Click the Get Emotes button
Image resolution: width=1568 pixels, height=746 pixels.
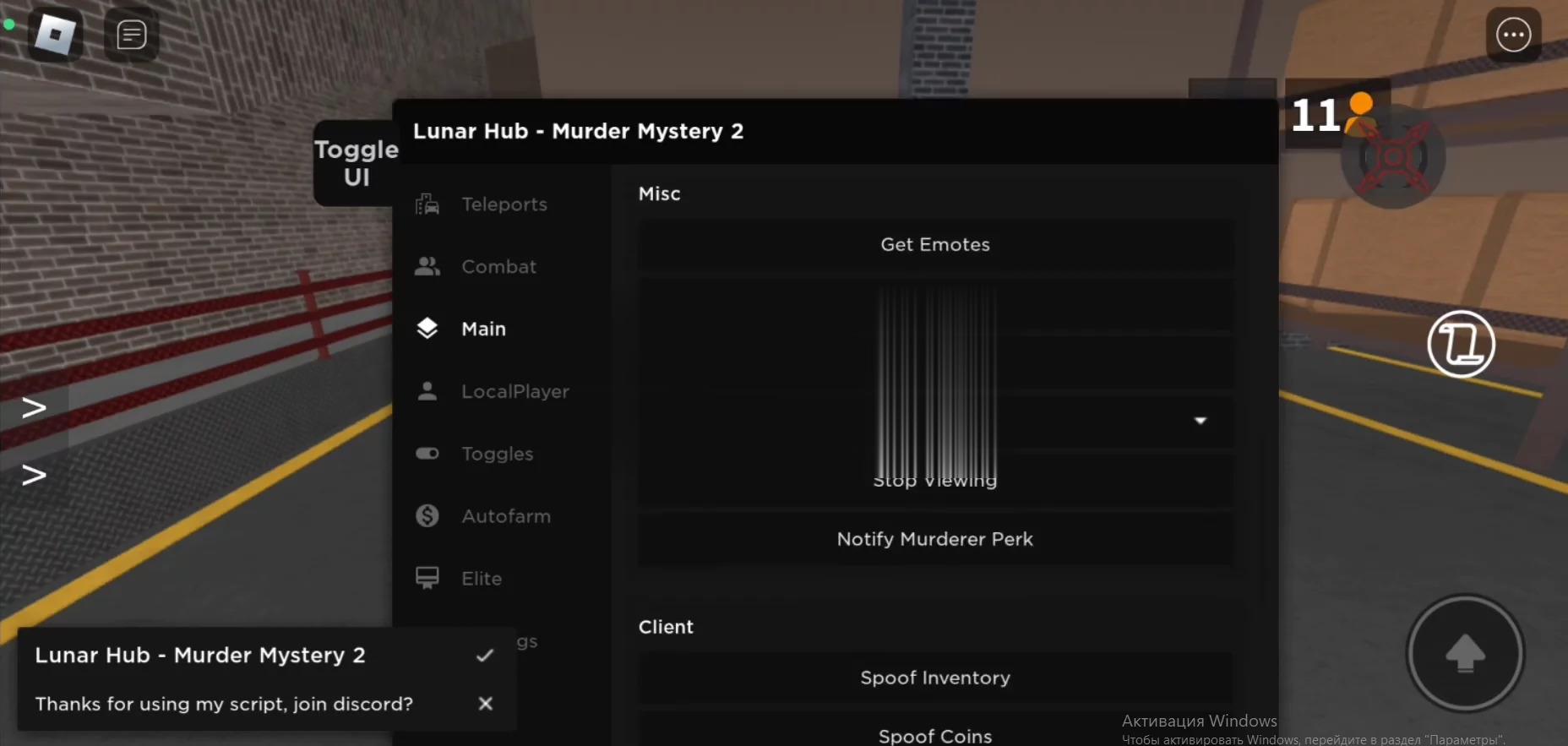coord(934,245)
